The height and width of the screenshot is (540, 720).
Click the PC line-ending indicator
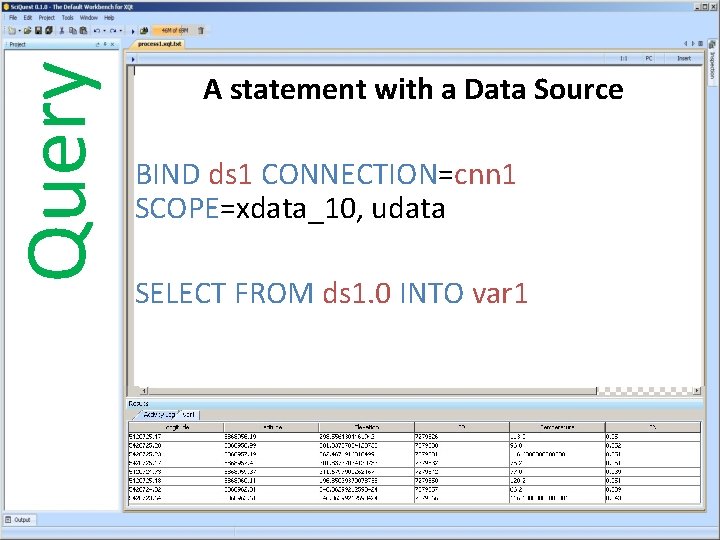pos(648,58)
